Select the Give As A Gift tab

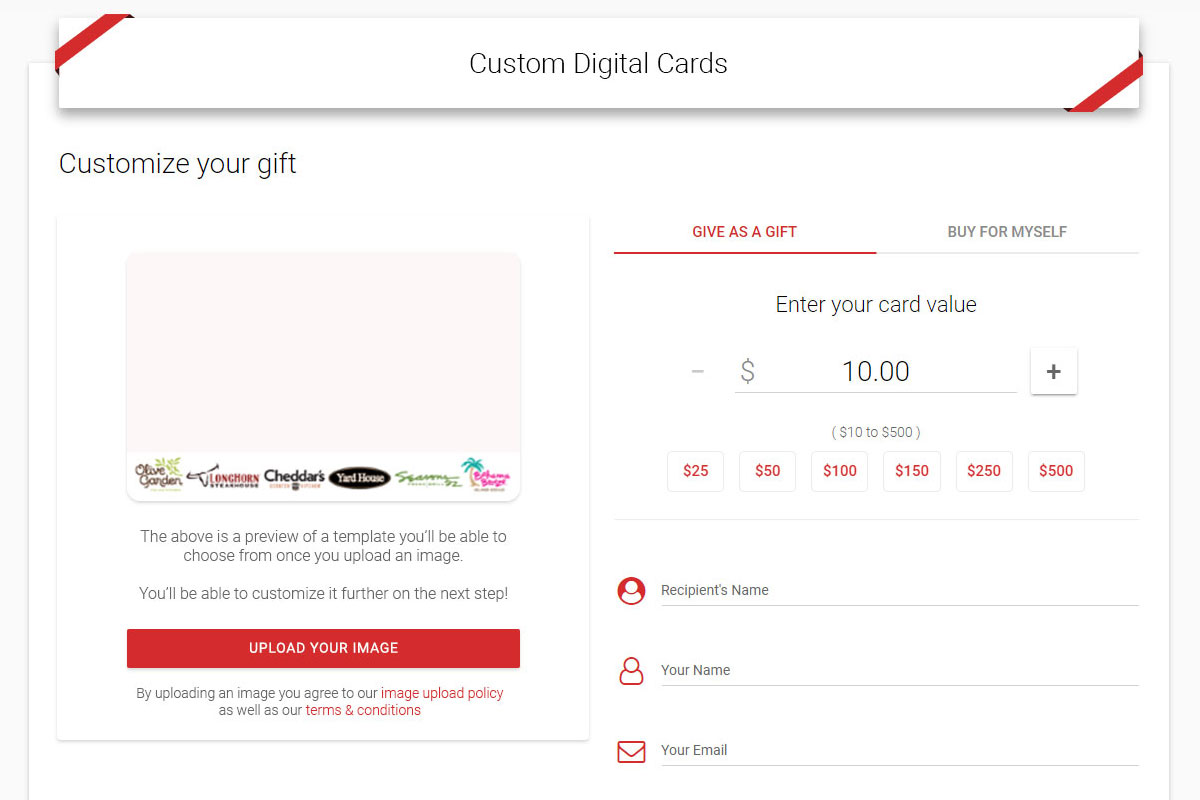745,232
